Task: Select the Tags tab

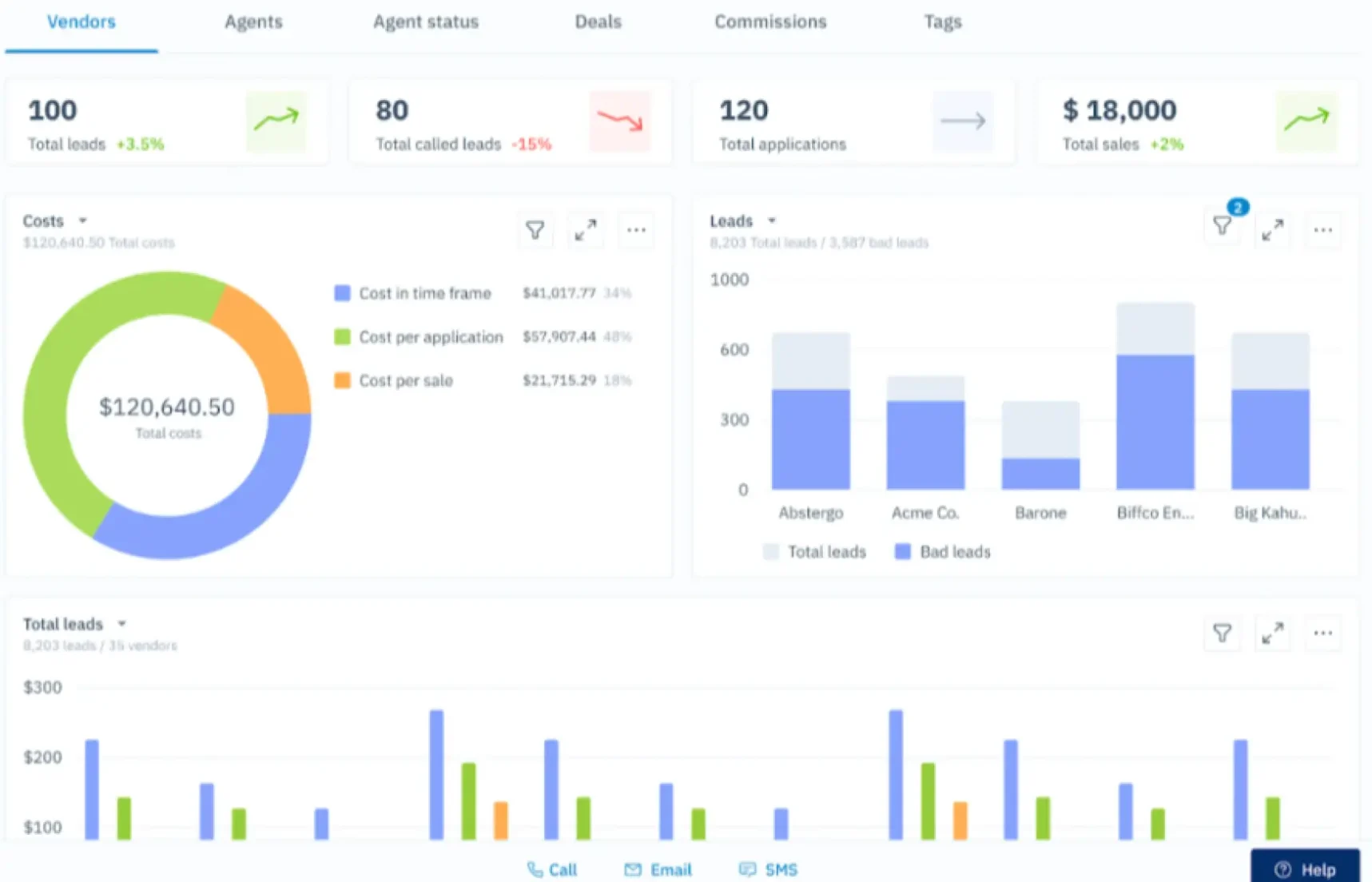Action: coord(943,22)
